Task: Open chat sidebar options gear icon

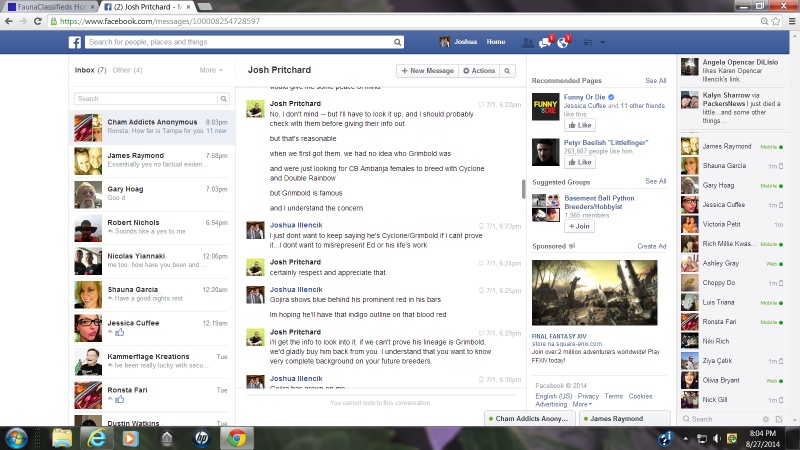Action: click(x=766, y=419)
